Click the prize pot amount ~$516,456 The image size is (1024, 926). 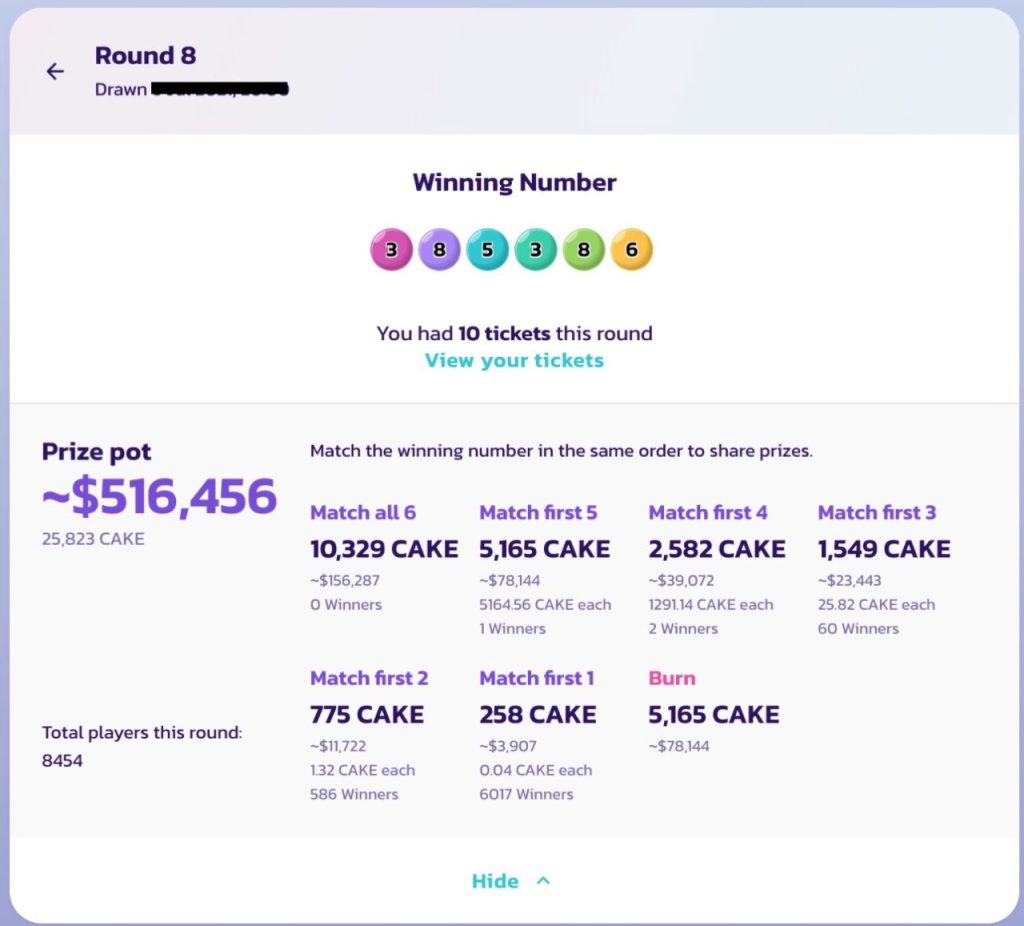pos(159,495)
